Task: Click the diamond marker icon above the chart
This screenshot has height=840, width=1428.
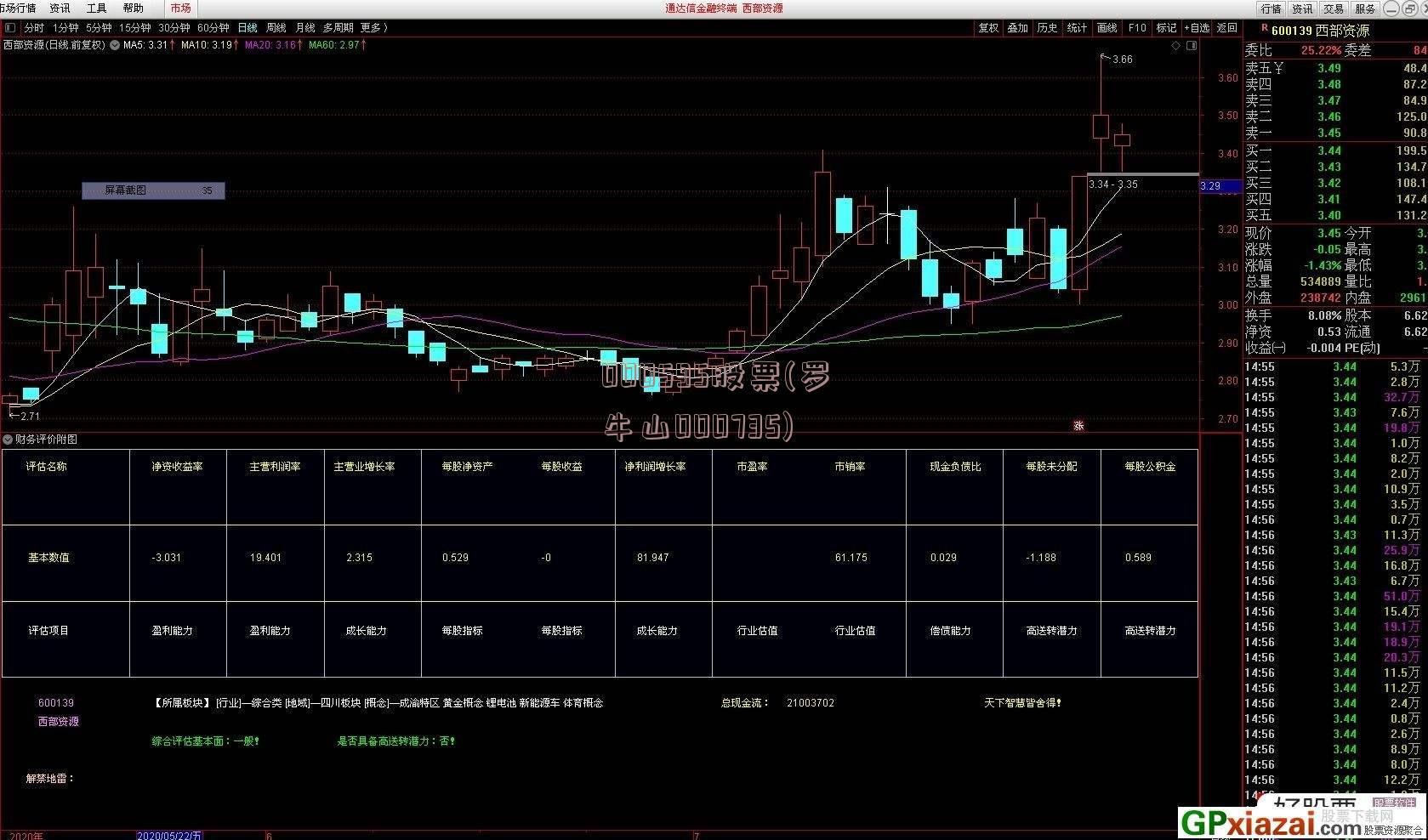Action: [x=1176, y=46]
